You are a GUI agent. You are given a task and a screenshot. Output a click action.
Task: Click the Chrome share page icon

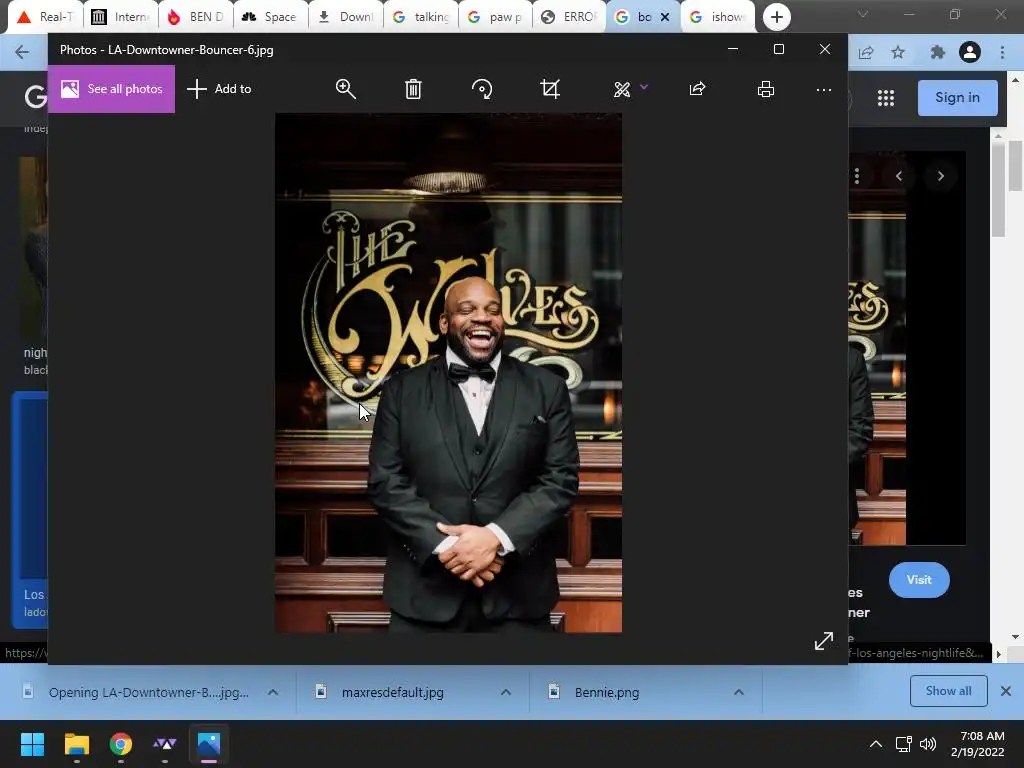tap(867, 52)
